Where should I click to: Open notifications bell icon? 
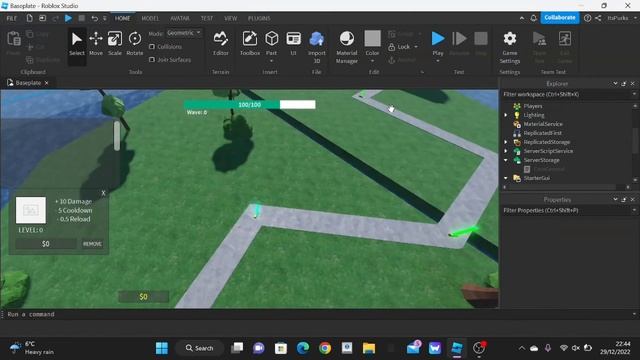point(533,18)
